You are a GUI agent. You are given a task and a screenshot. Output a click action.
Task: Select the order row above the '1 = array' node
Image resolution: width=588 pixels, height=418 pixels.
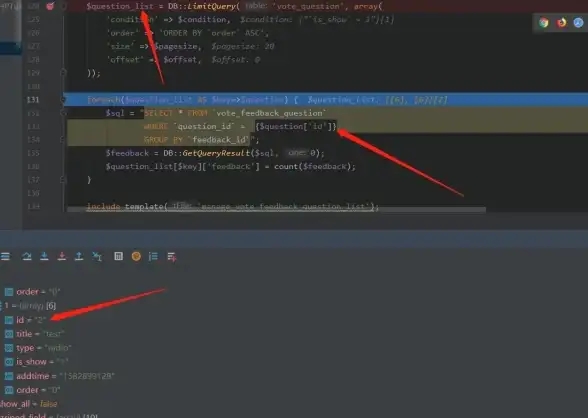tap(32, 292)
